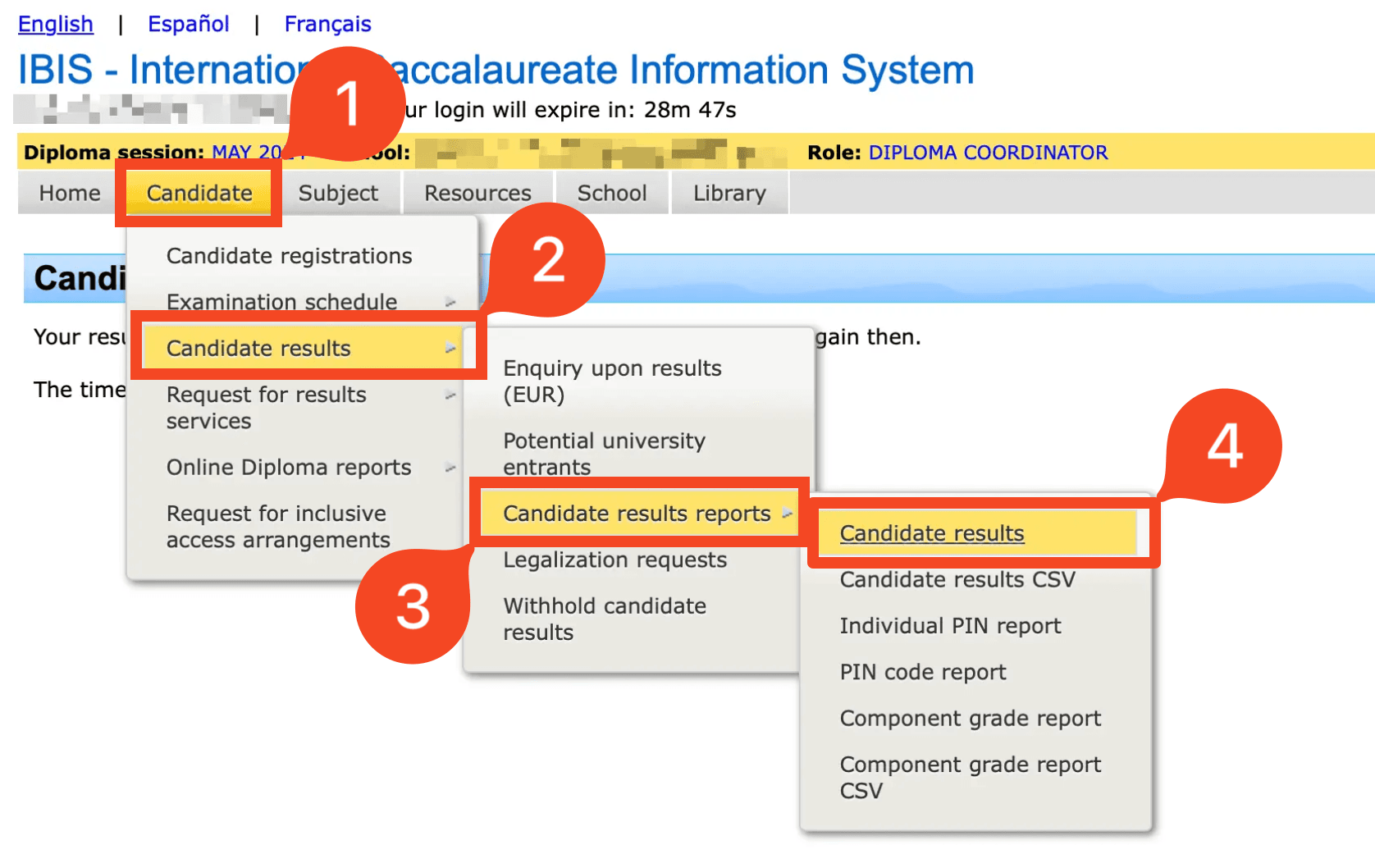
Task: Select Candidate results CSV report
Action: [957, 579]
